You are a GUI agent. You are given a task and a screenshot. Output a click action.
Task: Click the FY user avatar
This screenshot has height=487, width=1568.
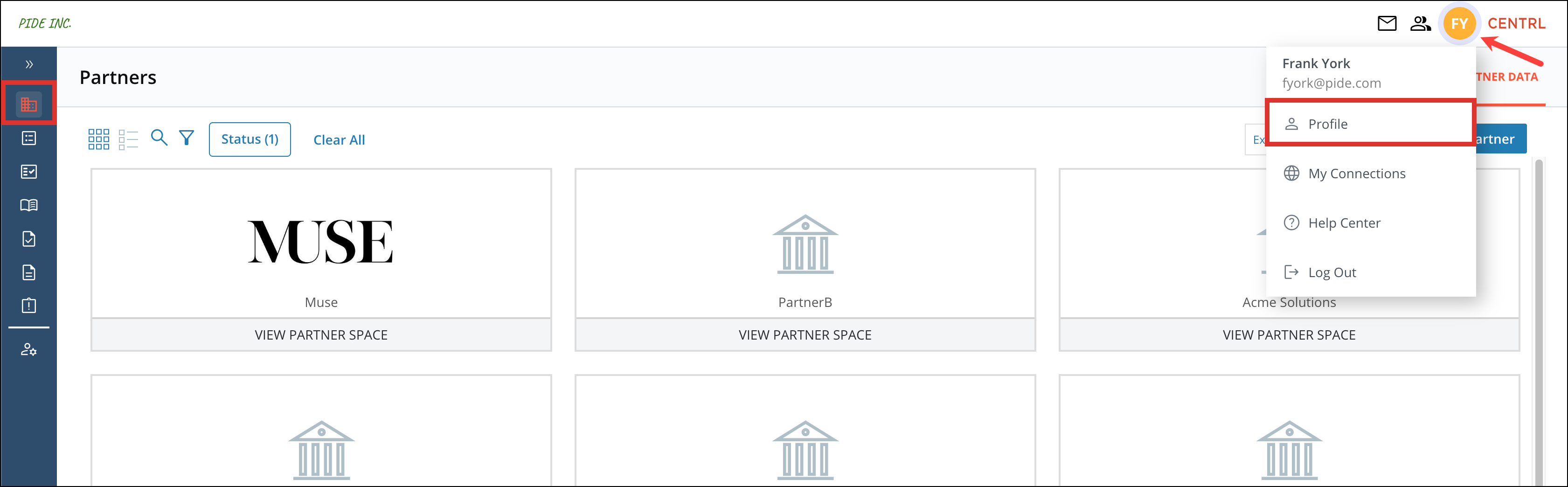1459,24
